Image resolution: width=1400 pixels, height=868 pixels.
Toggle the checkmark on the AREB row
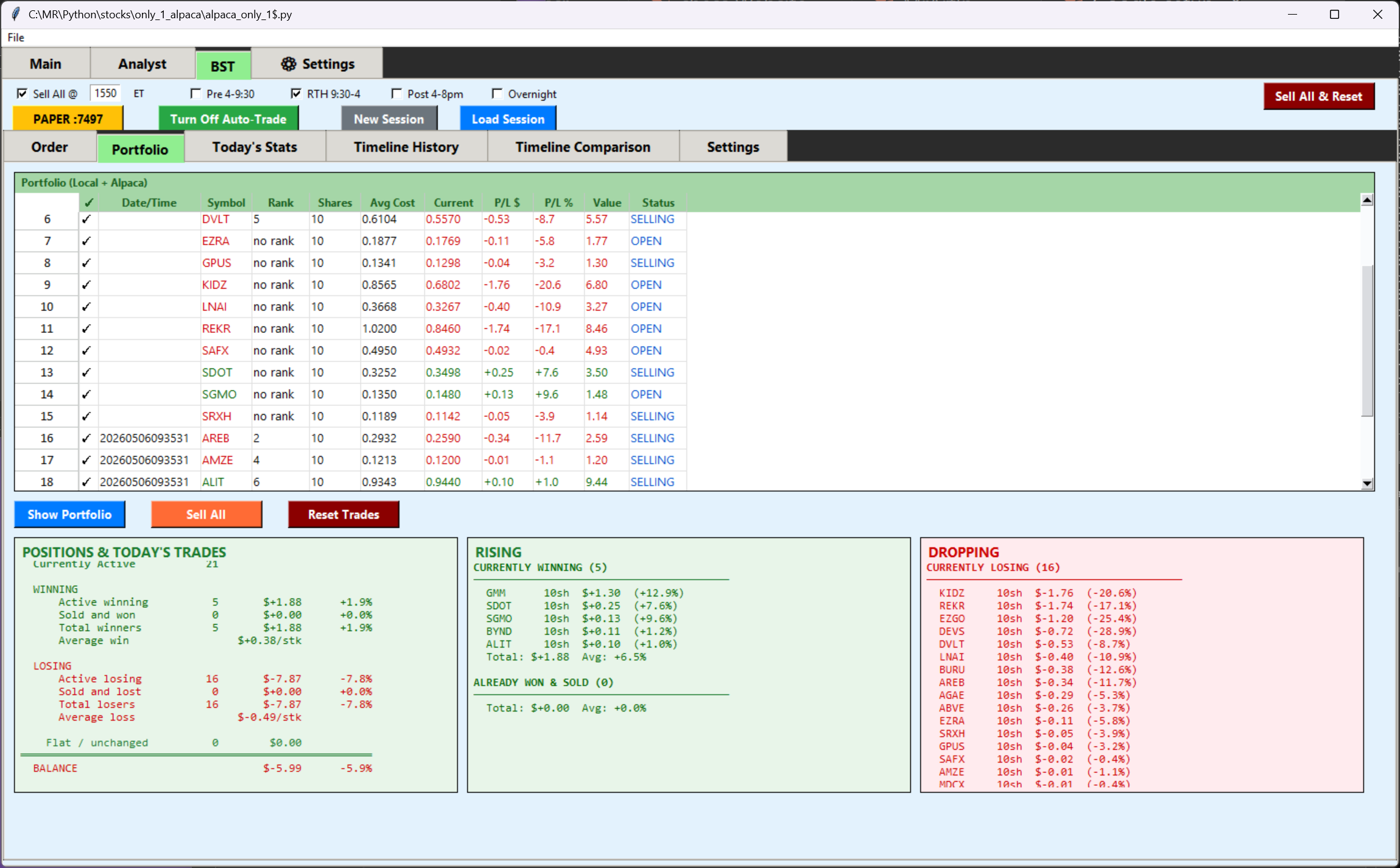coord(86,438)
